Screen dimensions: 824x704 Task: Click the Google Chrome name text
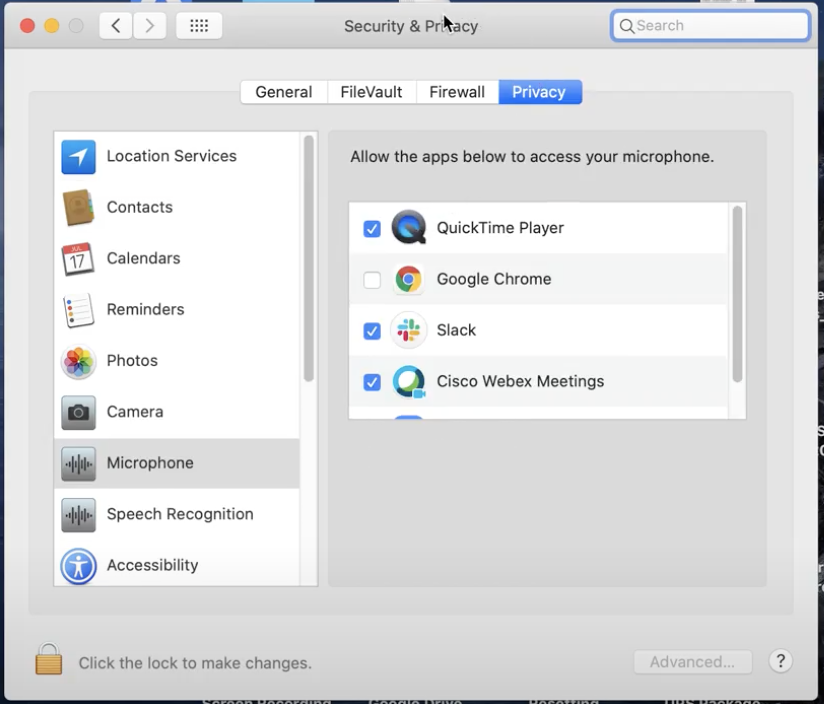494,279
